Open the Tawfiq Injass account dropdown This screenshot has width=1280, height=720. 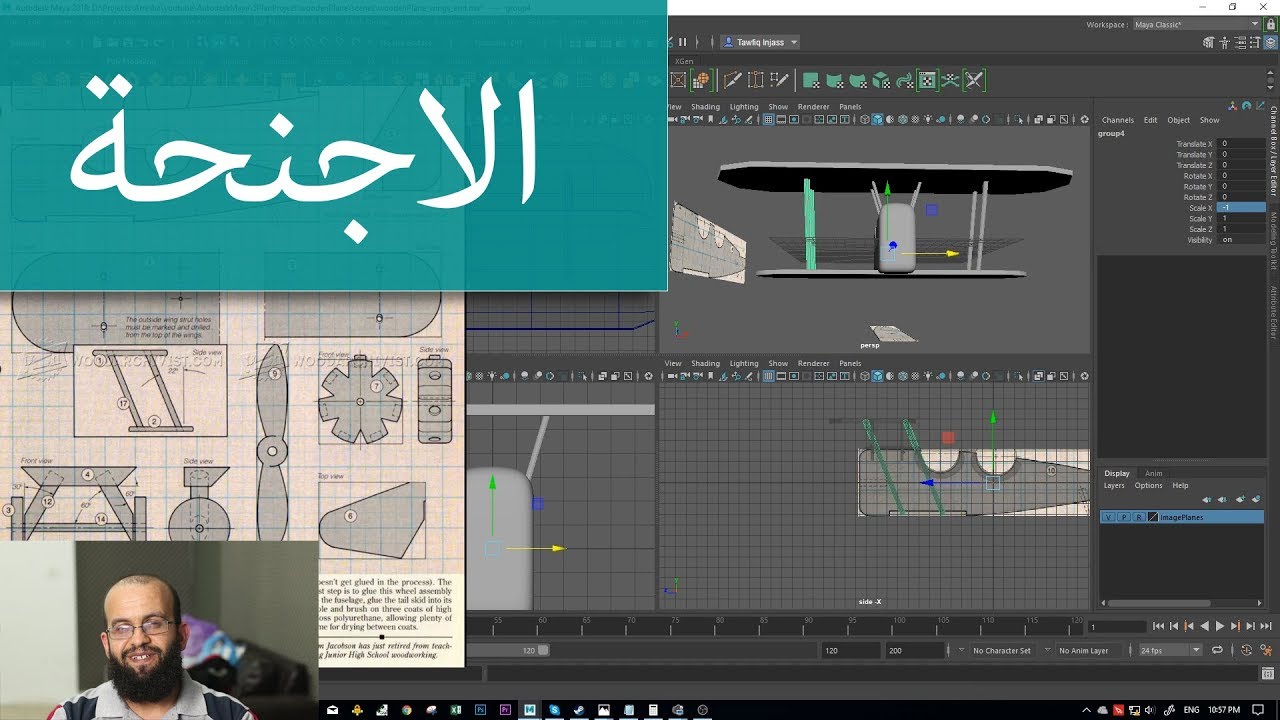[760, 42]
